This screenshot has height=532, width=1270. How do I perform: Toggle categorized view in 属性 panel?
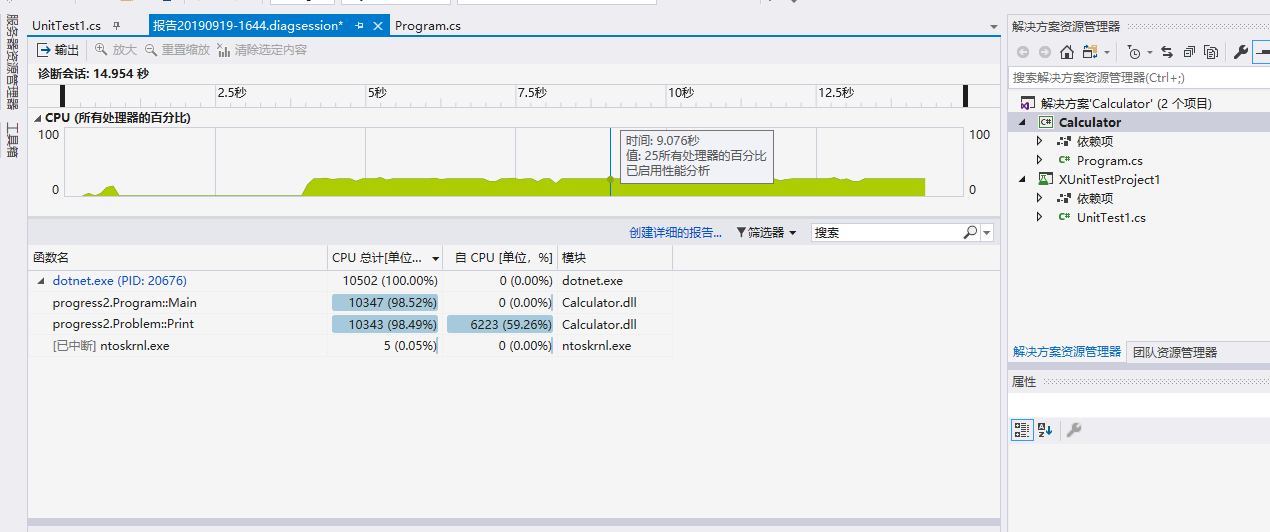click(1022, 430)
